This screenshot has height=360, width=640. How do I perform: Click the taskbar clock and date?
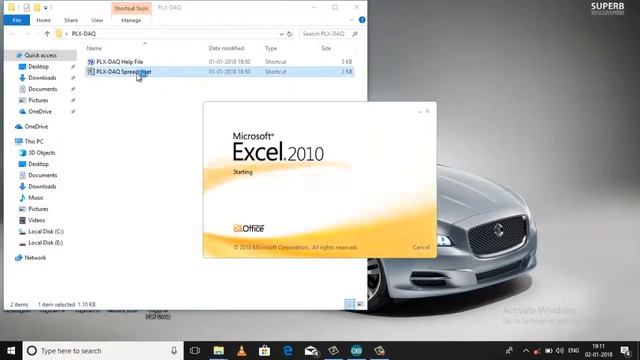point(598,351)
